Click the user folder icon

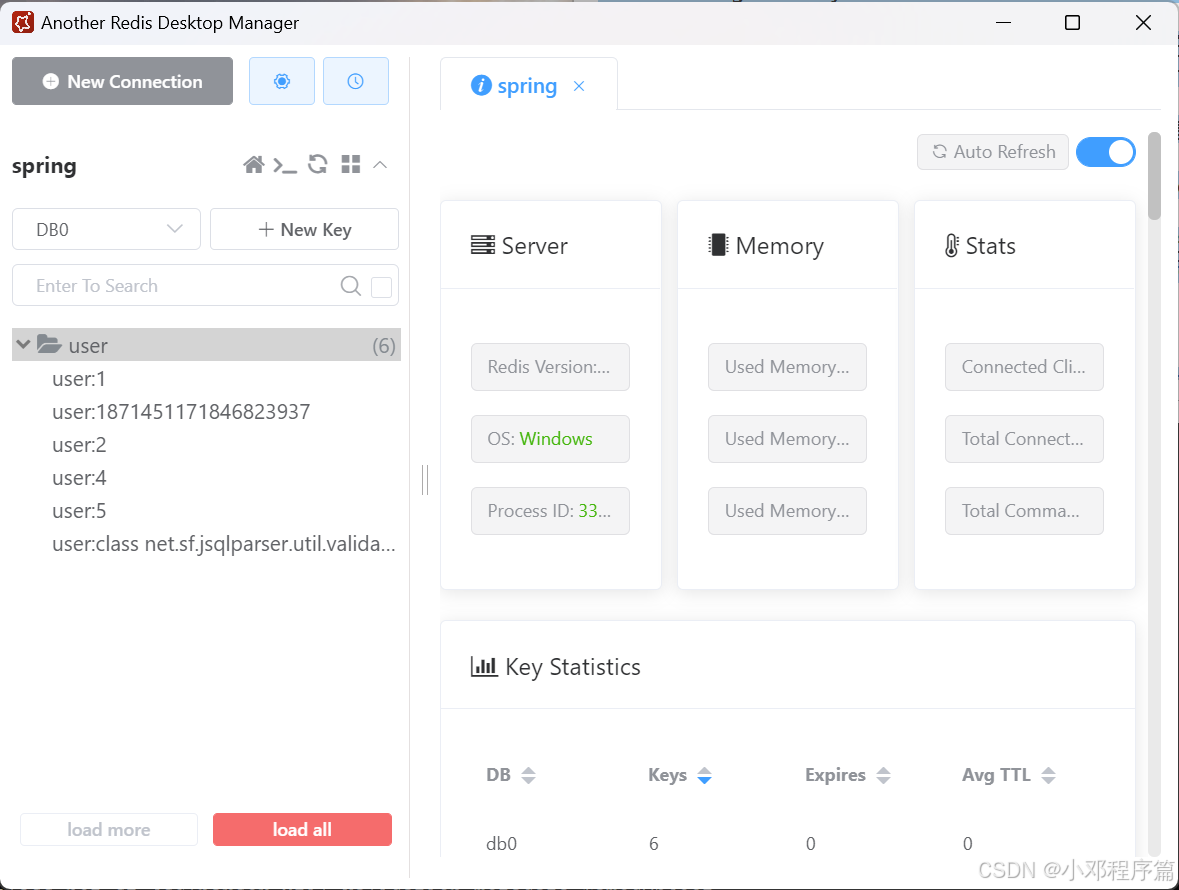(49, 344)
